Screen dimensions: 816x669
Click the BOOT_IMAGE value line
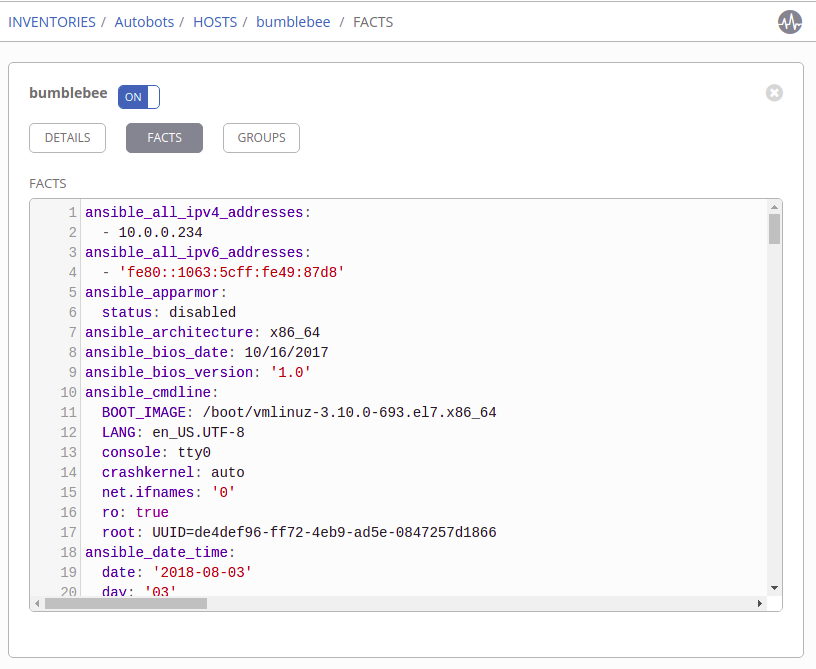[x=300, y=412]
